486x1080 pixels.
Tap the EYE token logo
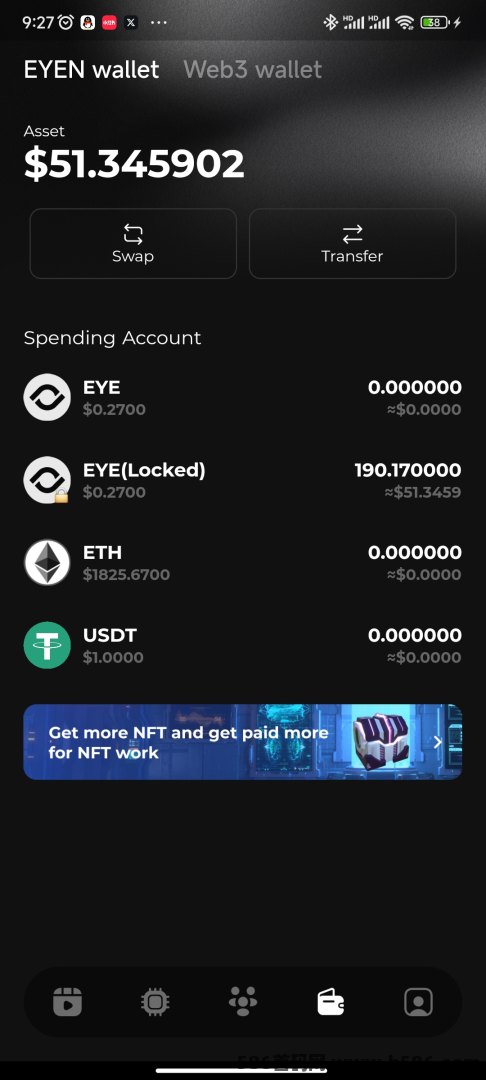(x=47, y=397)
